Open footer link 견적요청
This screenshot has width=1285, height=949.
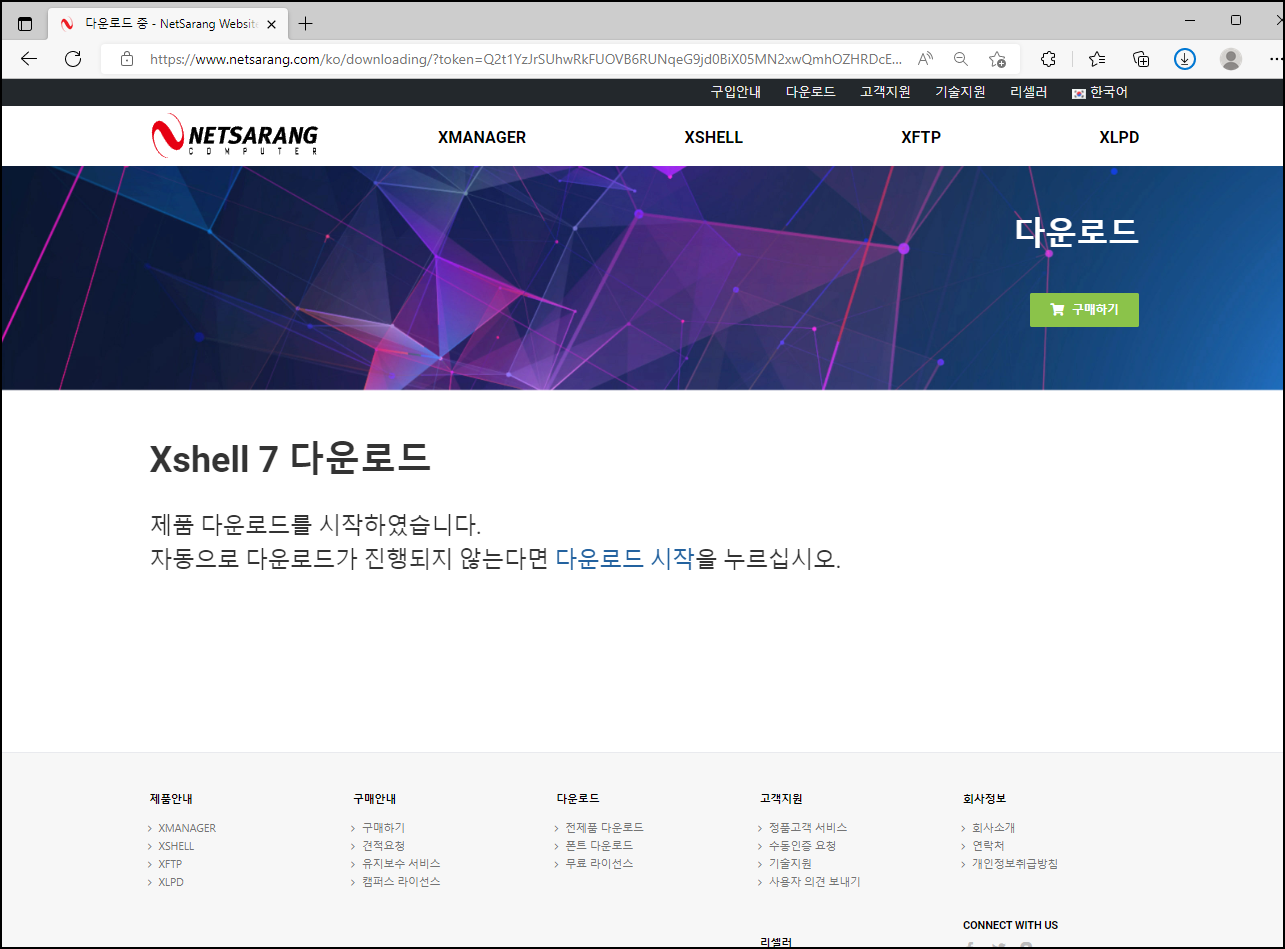pos(384,846)
